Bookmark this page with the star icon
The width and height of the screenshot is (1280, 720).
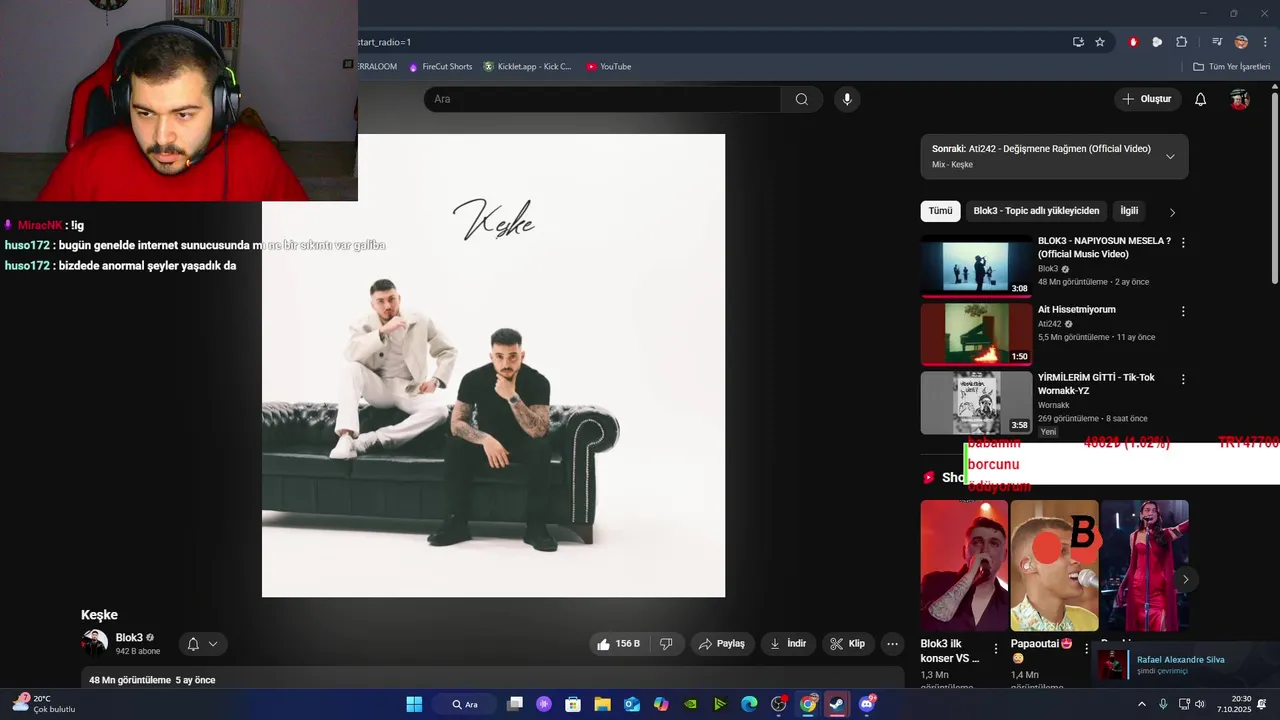(1100, 42)
